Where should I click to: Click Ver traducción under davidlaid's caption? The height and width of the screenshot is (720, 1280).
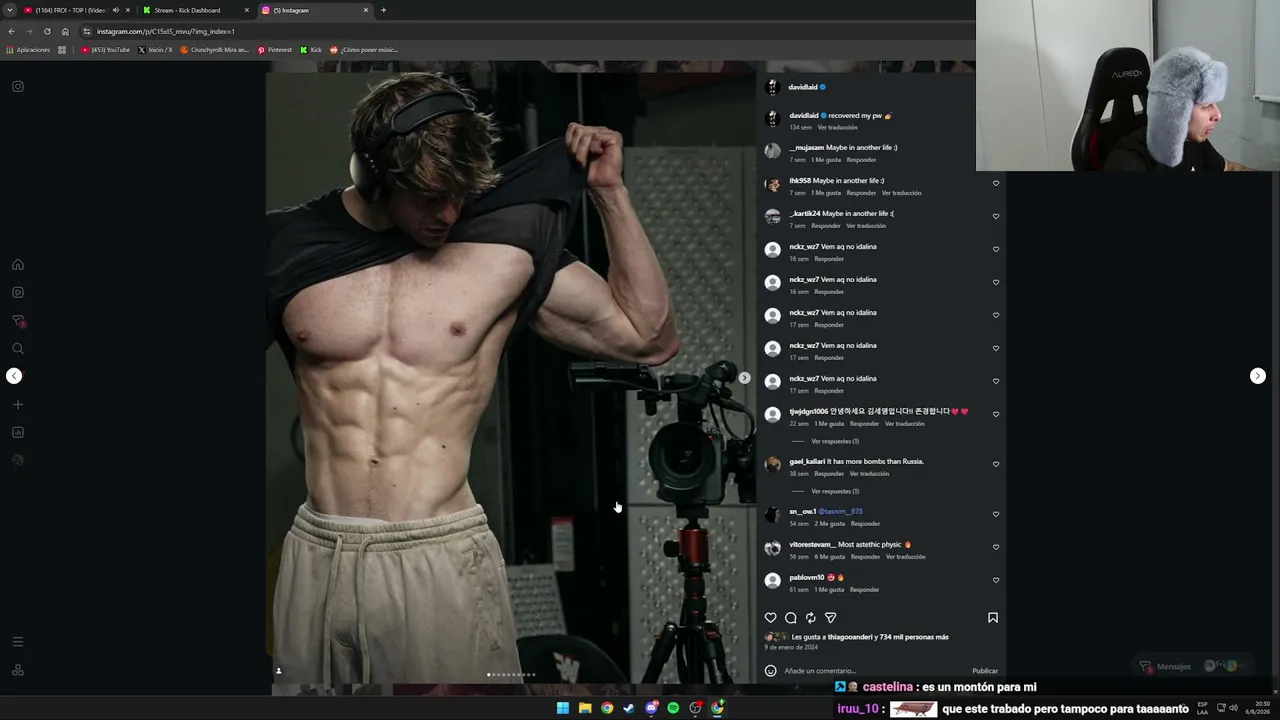(838, 127)
